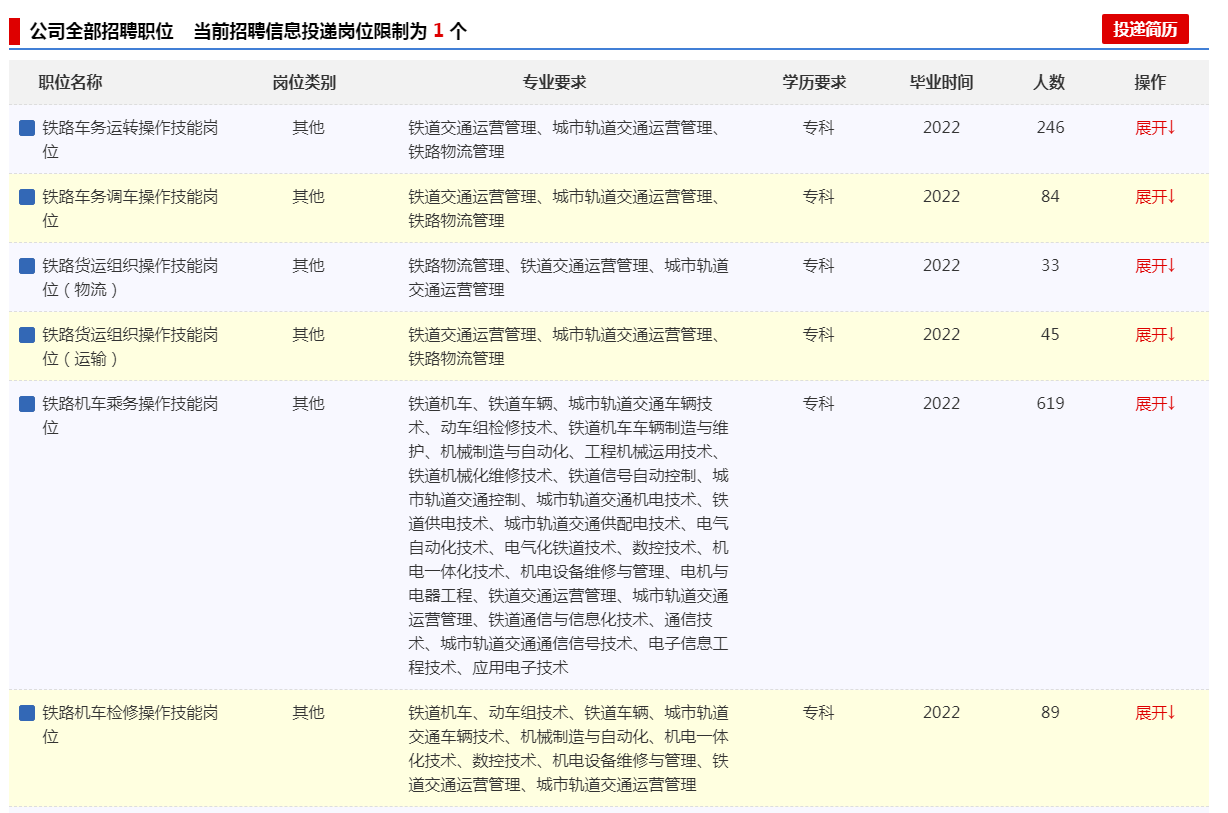Open the 铁路机车乘务操作技能岗位 title text
The image size is (1228, 813).
tap(129, 404)
